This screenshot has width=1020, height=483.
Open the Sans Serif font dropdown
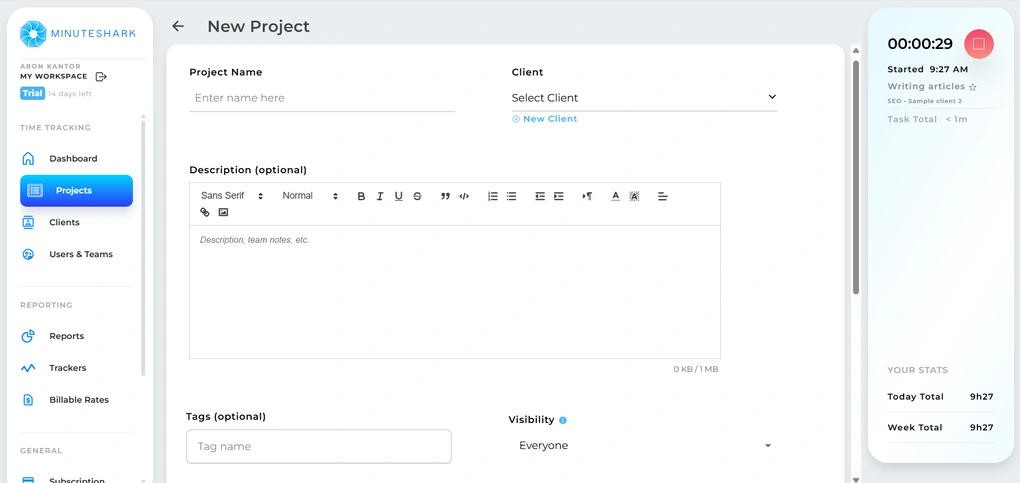pos(232,196)
